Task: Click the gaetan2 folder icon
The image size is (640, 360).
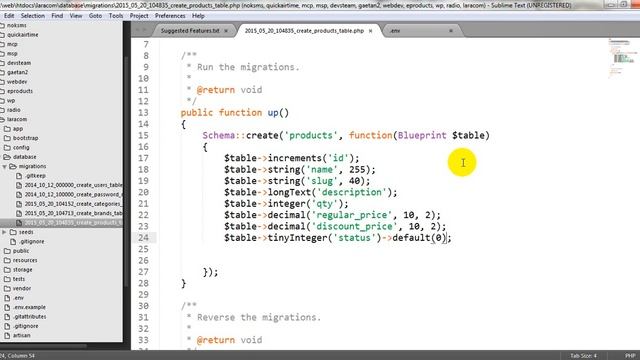Action: 2,72
